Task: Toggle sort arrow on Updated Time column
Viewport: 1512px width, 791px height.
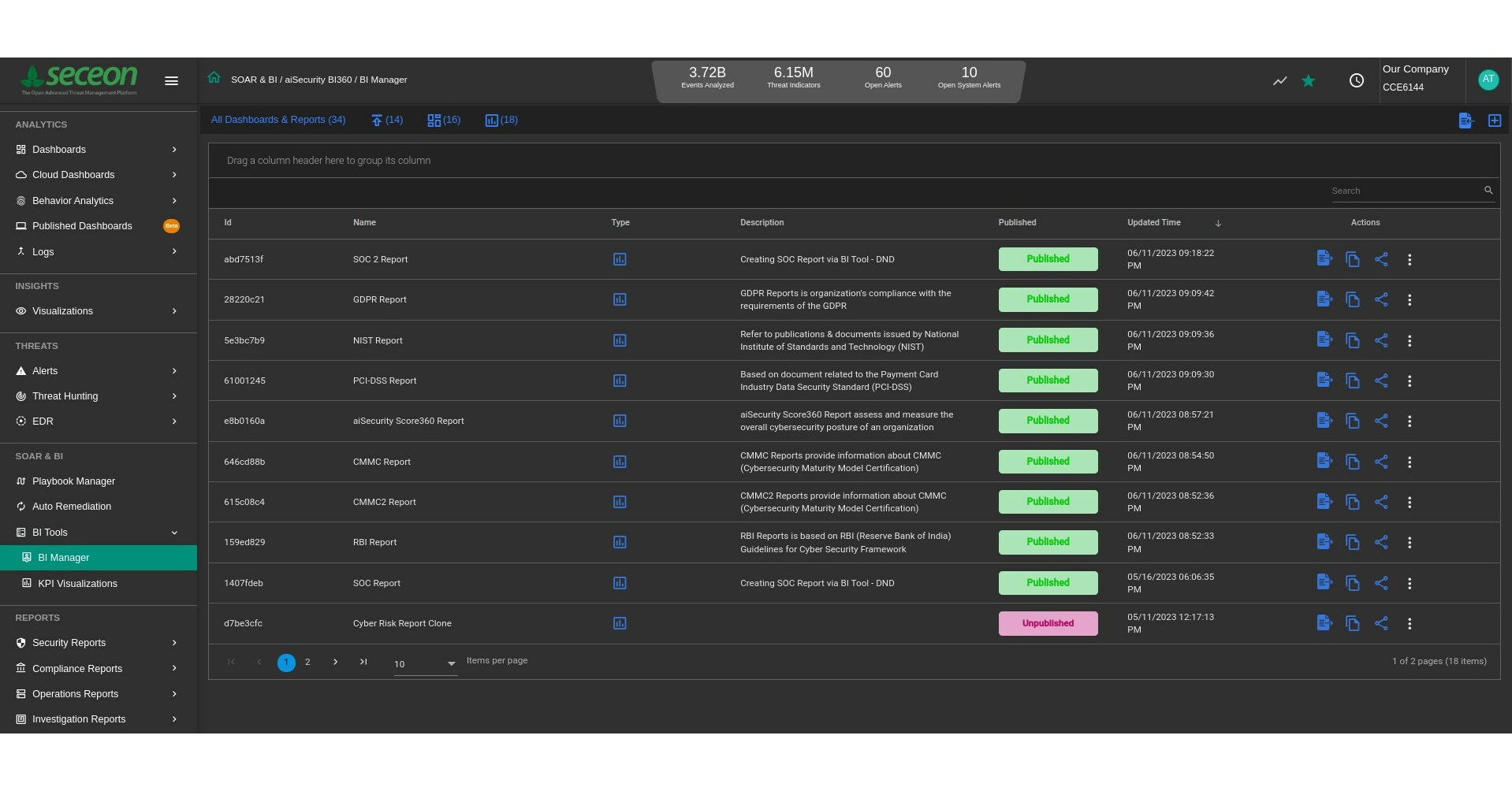Action: [x=1218, y=223]
